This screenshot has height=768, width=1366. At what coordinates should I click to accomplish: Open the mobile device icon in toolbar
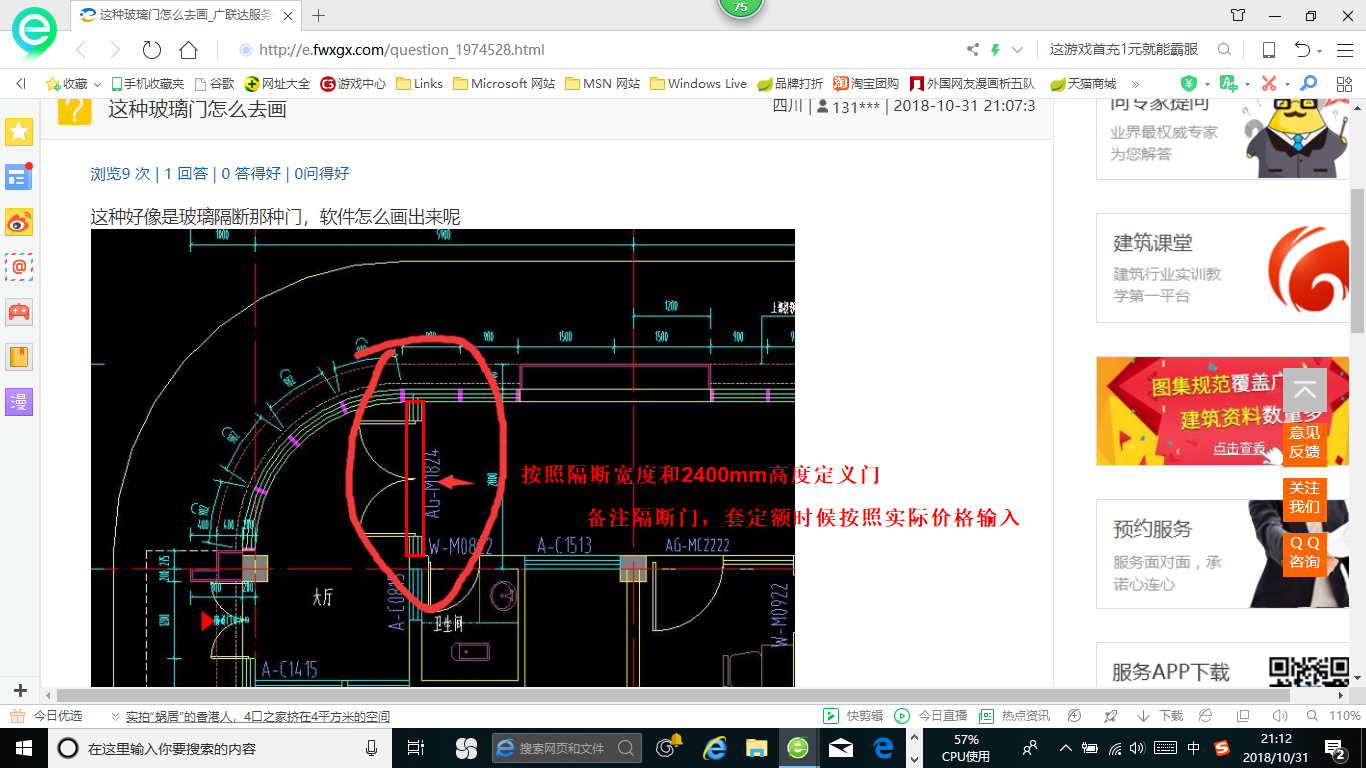point(1268,50)
